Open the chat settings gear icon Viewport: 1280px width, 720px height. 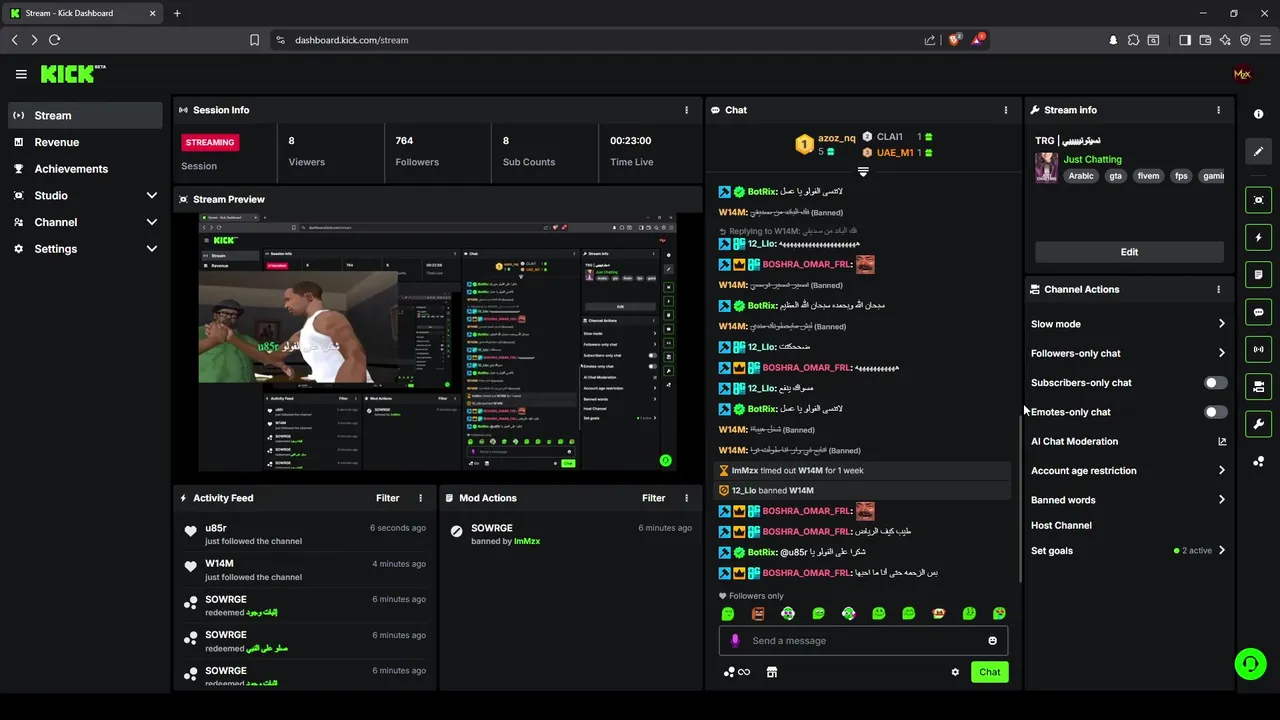tap(955, 672)
